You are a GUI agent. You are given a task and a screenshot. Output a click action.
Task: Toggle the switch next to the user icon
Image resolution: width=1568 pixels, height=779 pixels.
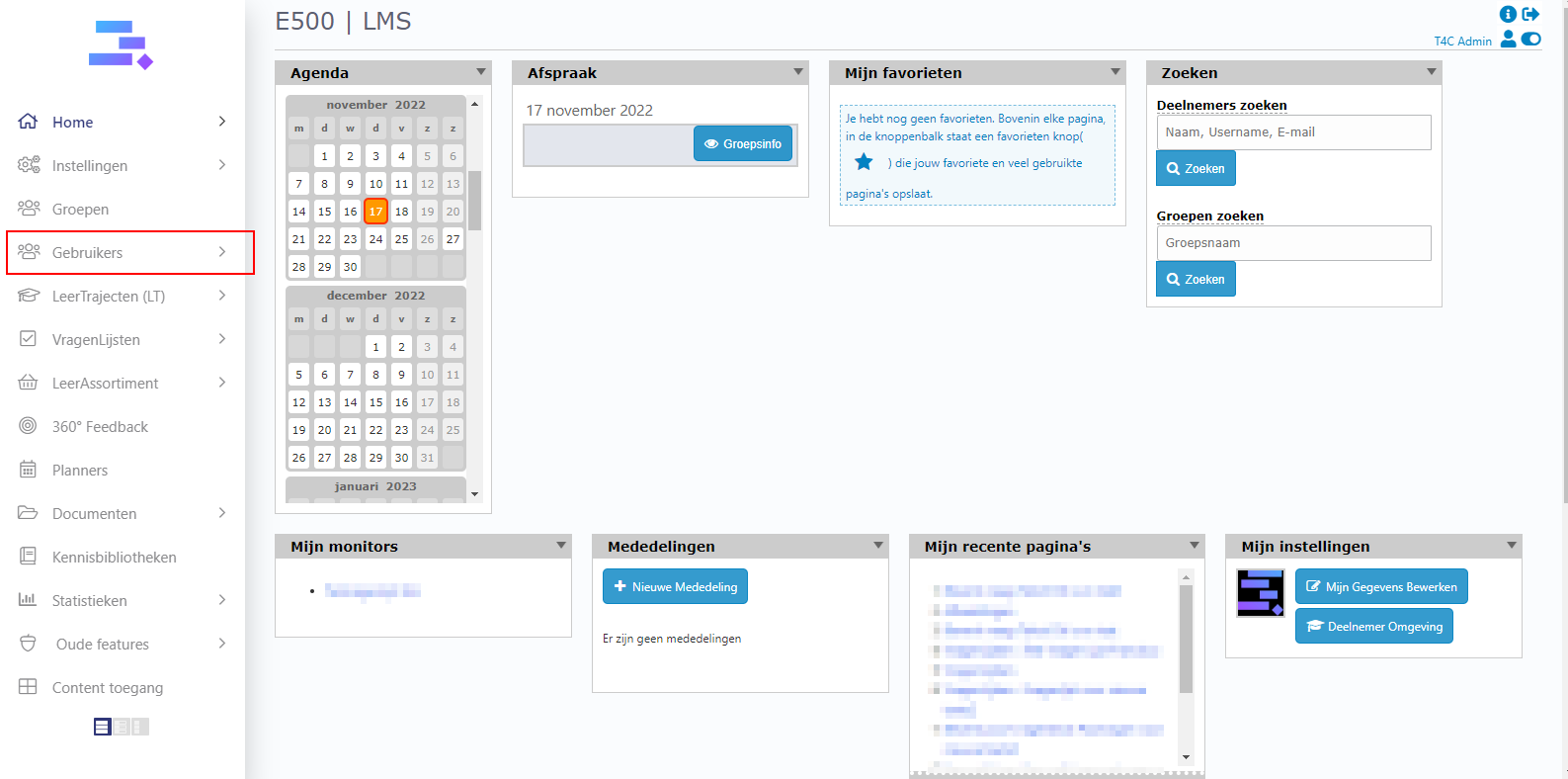(x=1530, y=39)
